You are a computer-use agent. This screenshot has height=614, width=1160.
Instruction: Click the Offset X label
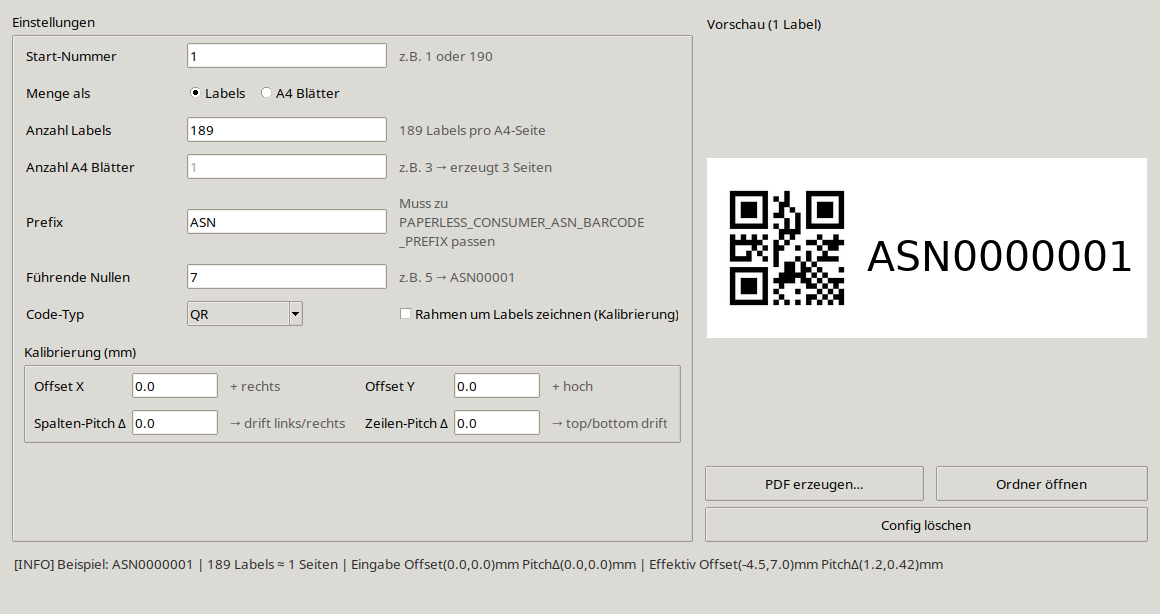pyautogui.click(x=59, y=386)
